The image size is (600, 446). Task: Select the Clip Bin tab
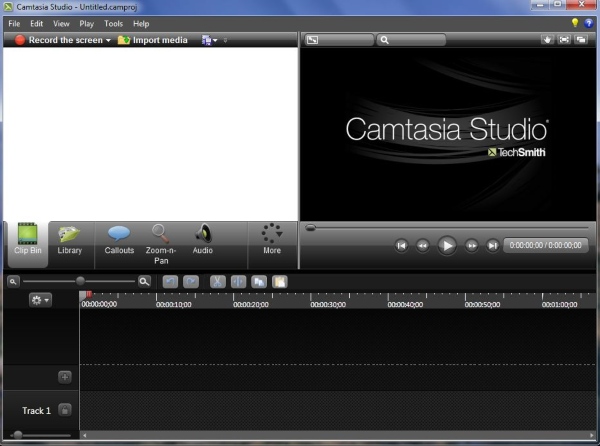[28, 244]
